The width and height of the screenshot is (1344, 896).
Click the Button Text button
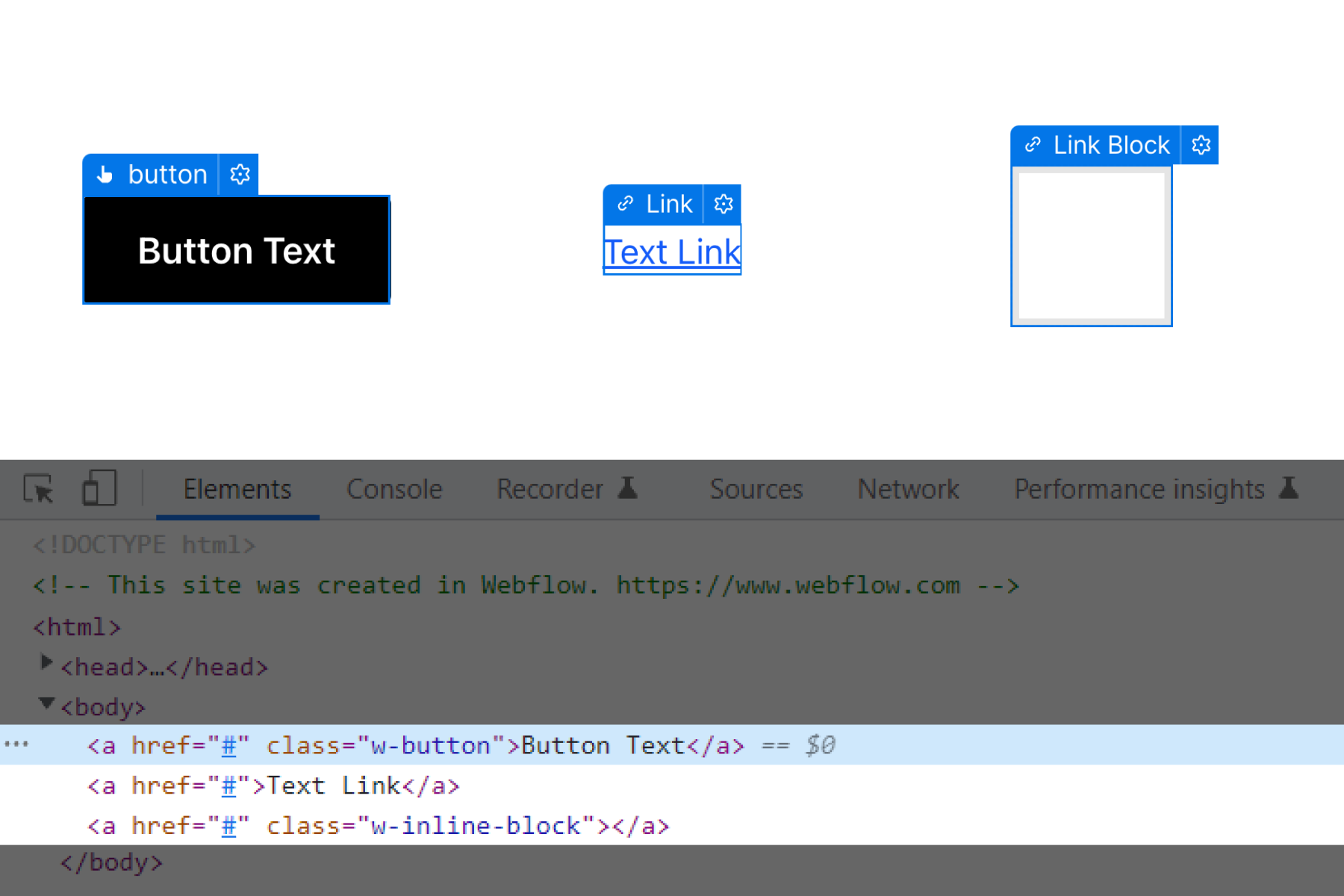click(x=236, y=251)
